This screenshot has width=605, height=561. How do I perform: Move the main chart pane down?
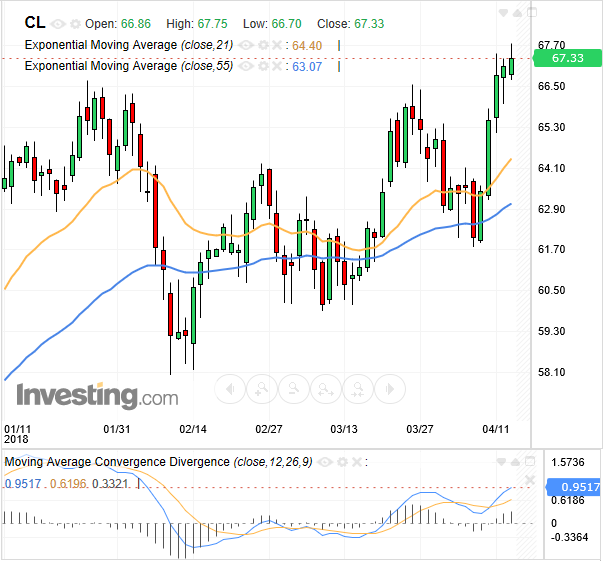[x=503, y=13]
